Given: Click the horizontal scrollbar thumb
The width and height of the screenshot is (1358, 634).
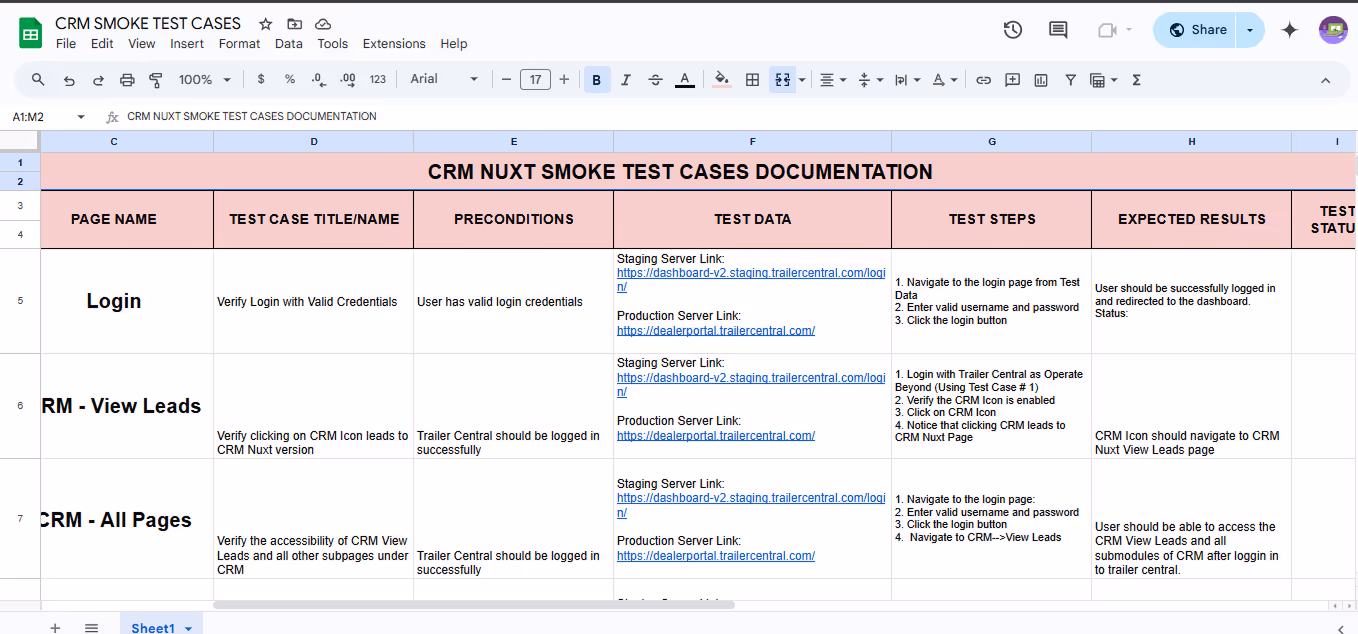Looking at the screenshot, I should click(x=474, y=605).
